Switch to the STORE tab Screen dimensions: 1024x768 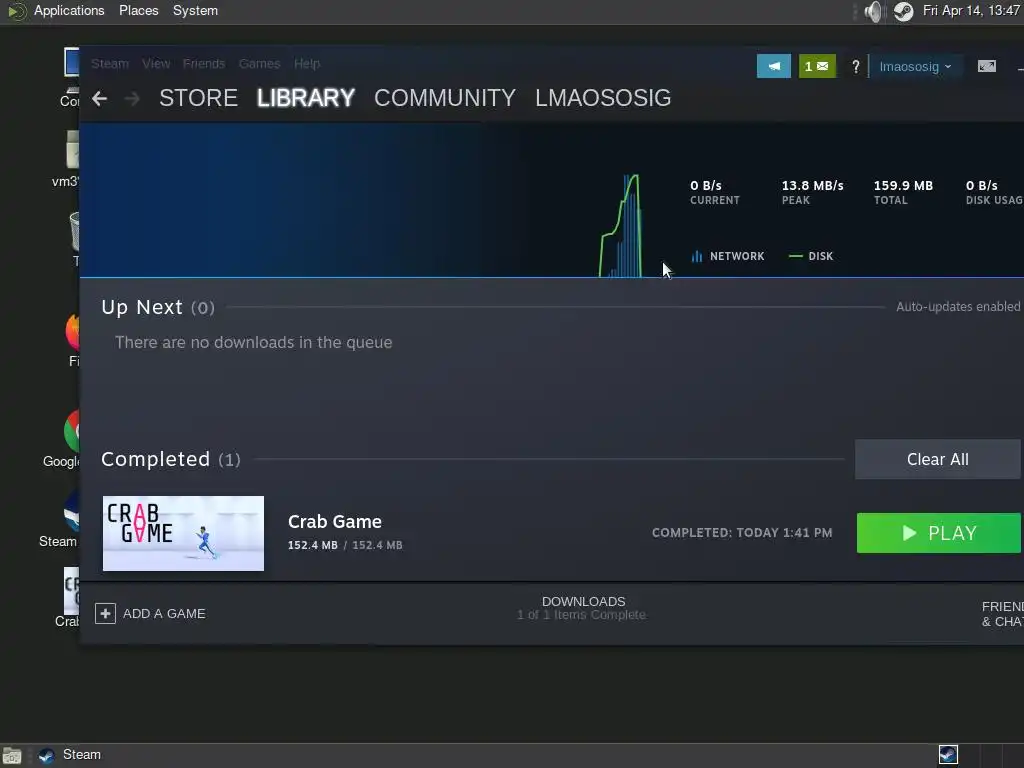[199, 98]
